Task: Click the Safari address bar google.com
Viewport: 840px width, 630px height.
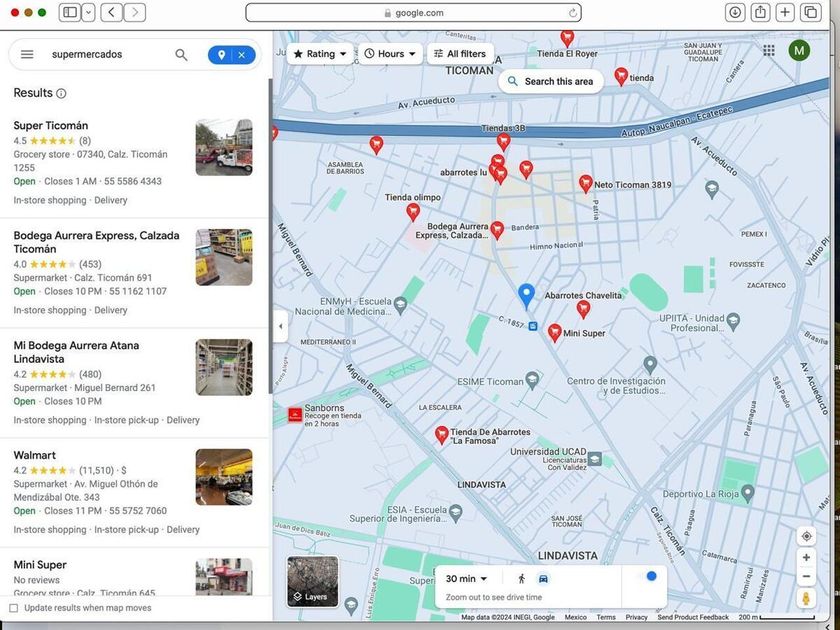Action: [x=413, y=13]
